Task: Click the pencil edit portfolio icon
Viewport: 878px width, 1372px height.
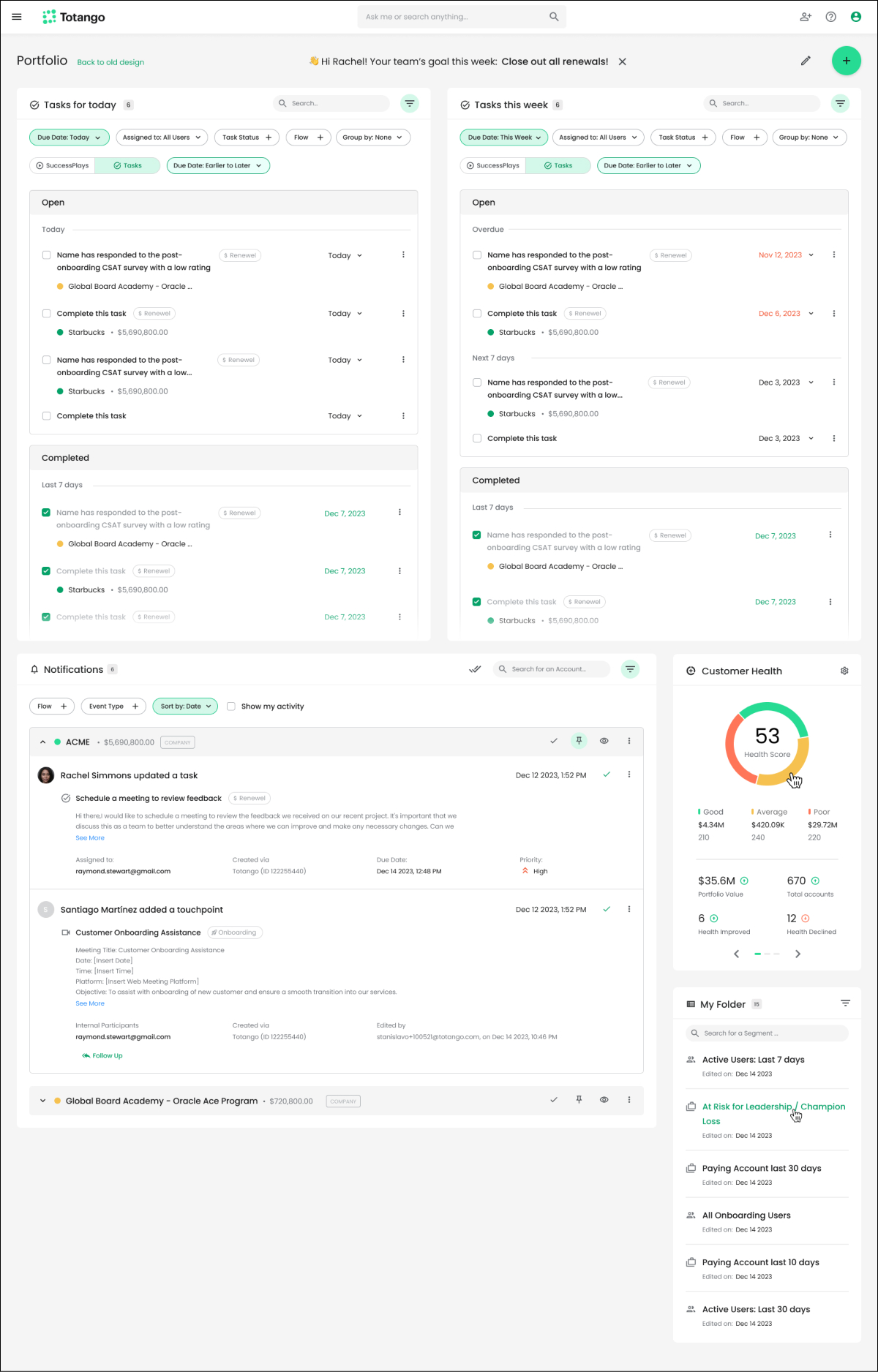Action: (x=806, y=61)
